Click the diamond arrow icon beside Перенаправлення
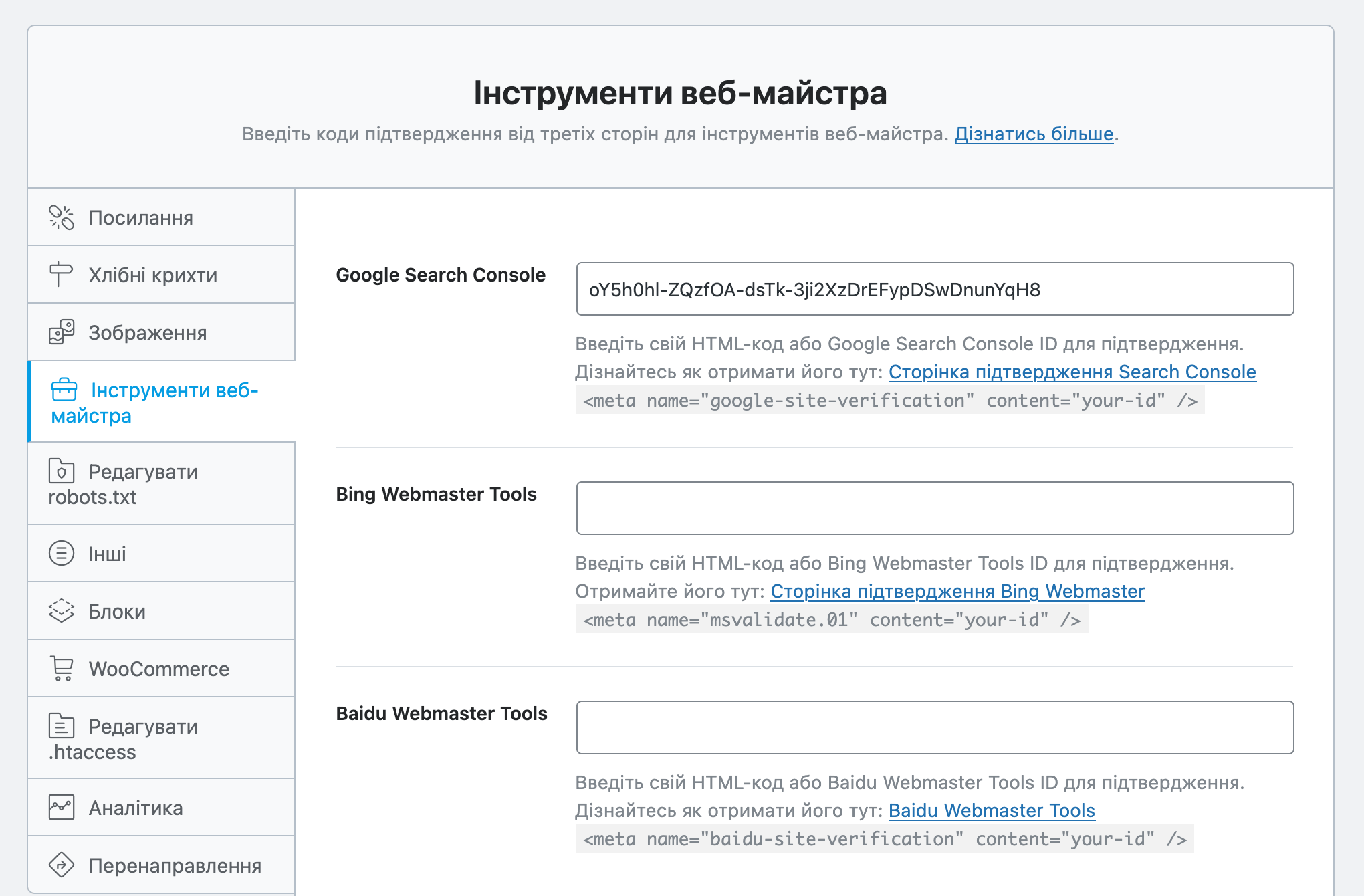Viewport: 1364px width, 896px height. [62, 865]
